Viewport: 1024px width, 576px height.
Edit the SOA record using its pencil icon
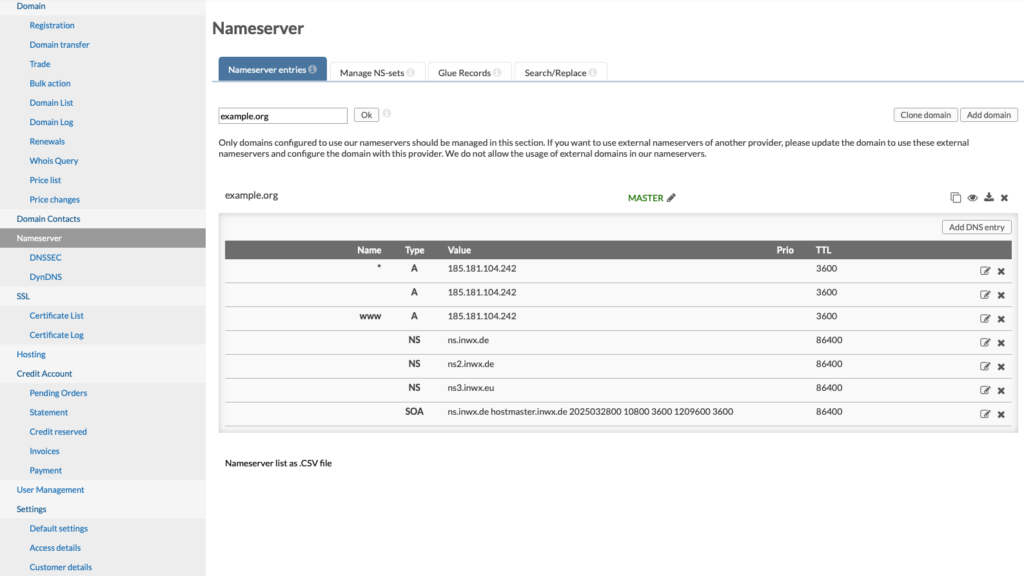tap(987, 414)
